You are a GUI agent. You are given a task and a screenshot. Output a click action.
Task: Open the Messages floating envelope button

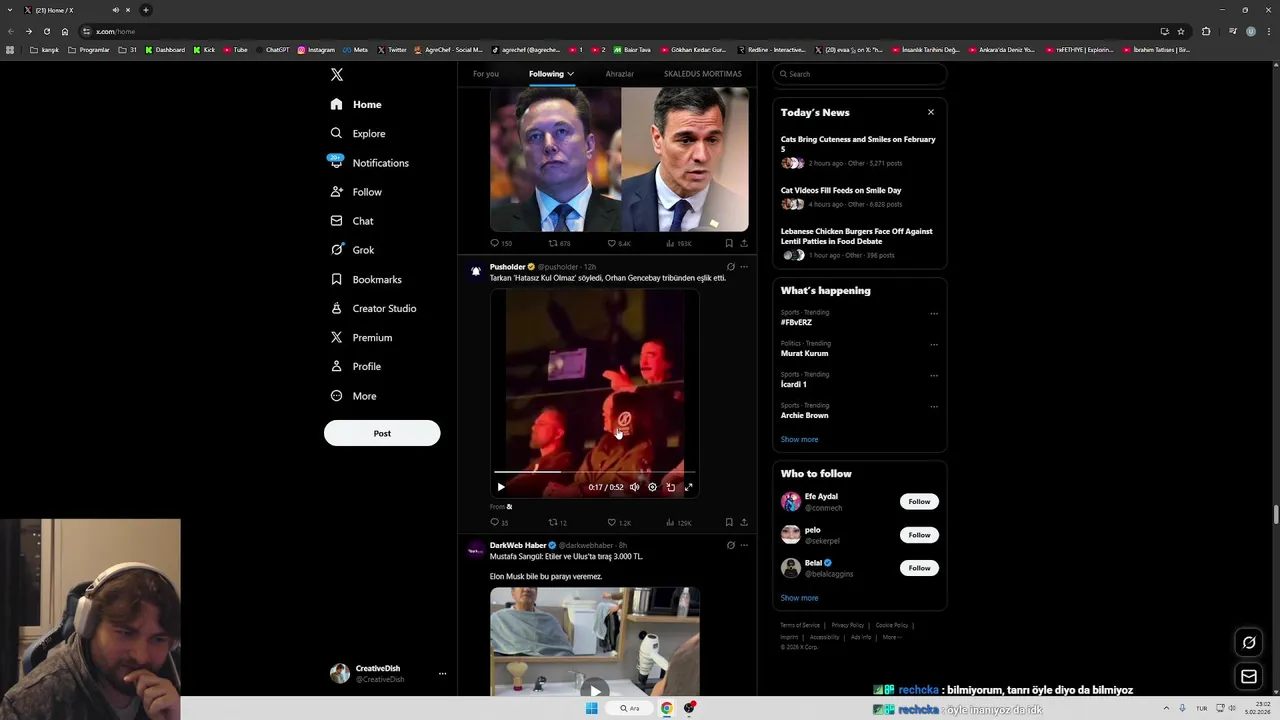[1249, 677]
